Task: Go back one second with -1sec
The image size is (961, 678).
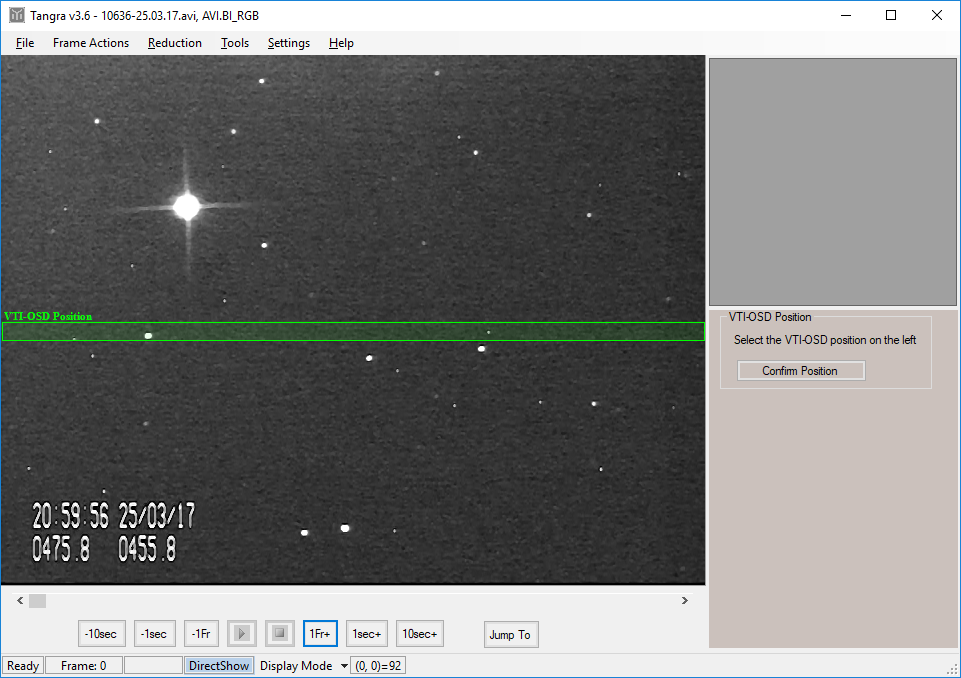Action: [x=154, y=634]
